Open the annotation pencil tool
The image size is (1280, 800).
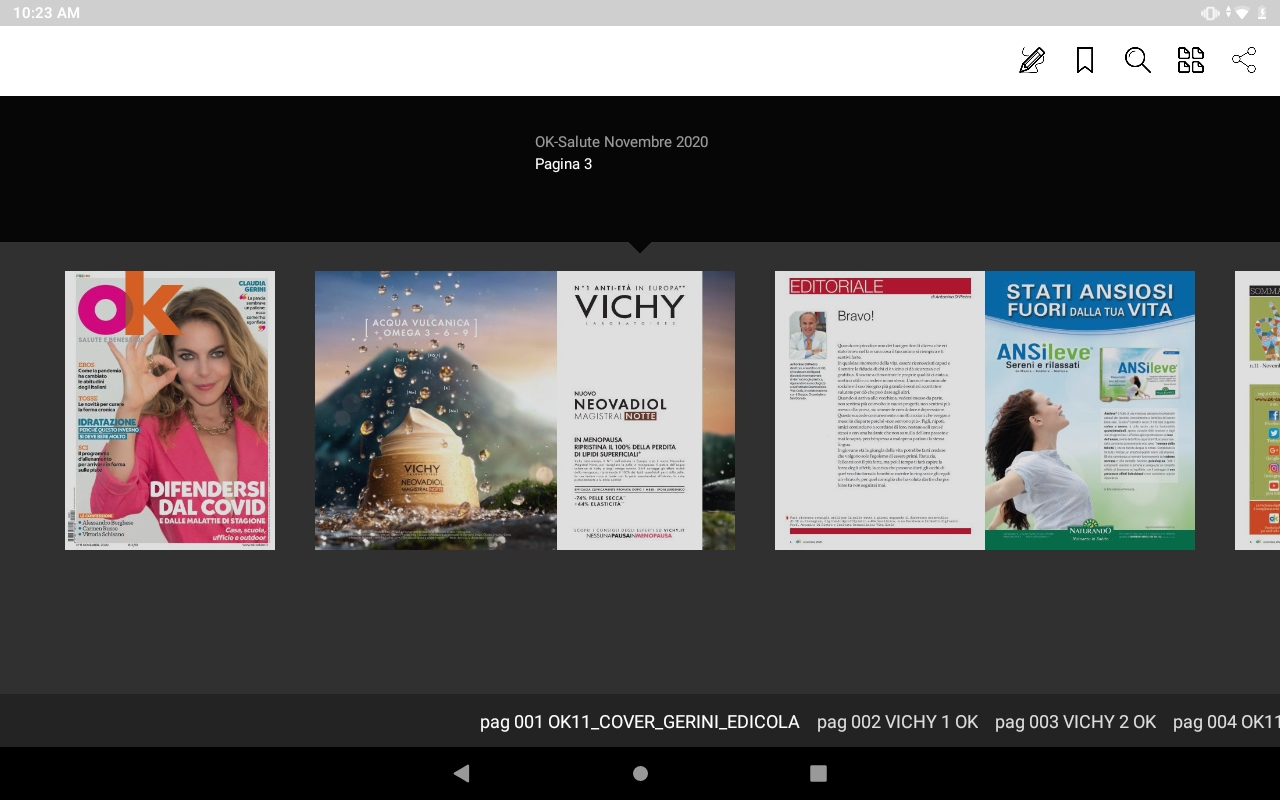(1032, 60)
